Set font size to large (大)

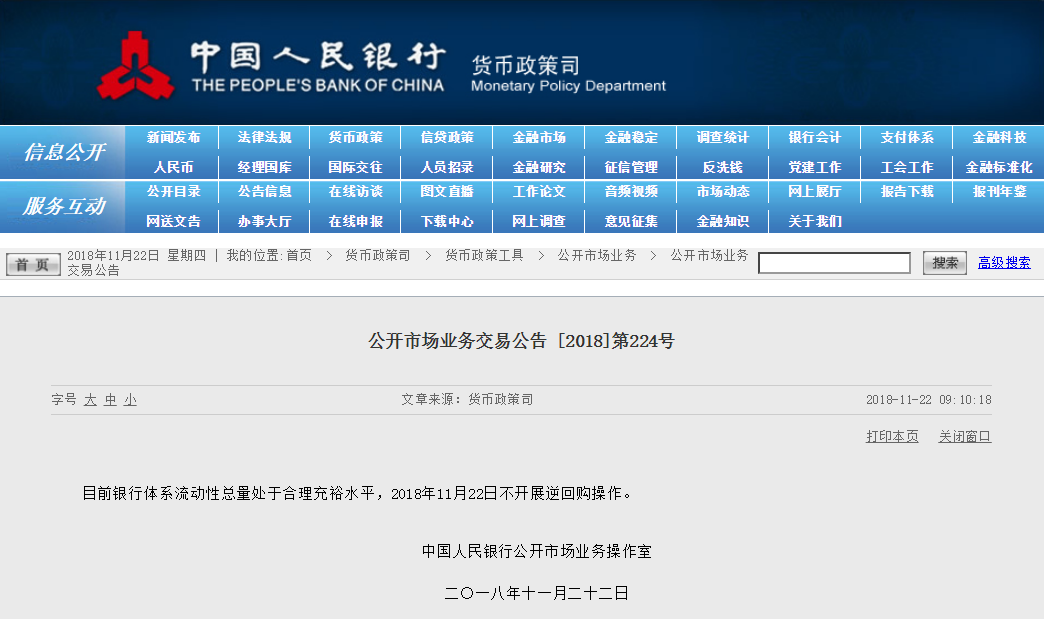point(90,400)
